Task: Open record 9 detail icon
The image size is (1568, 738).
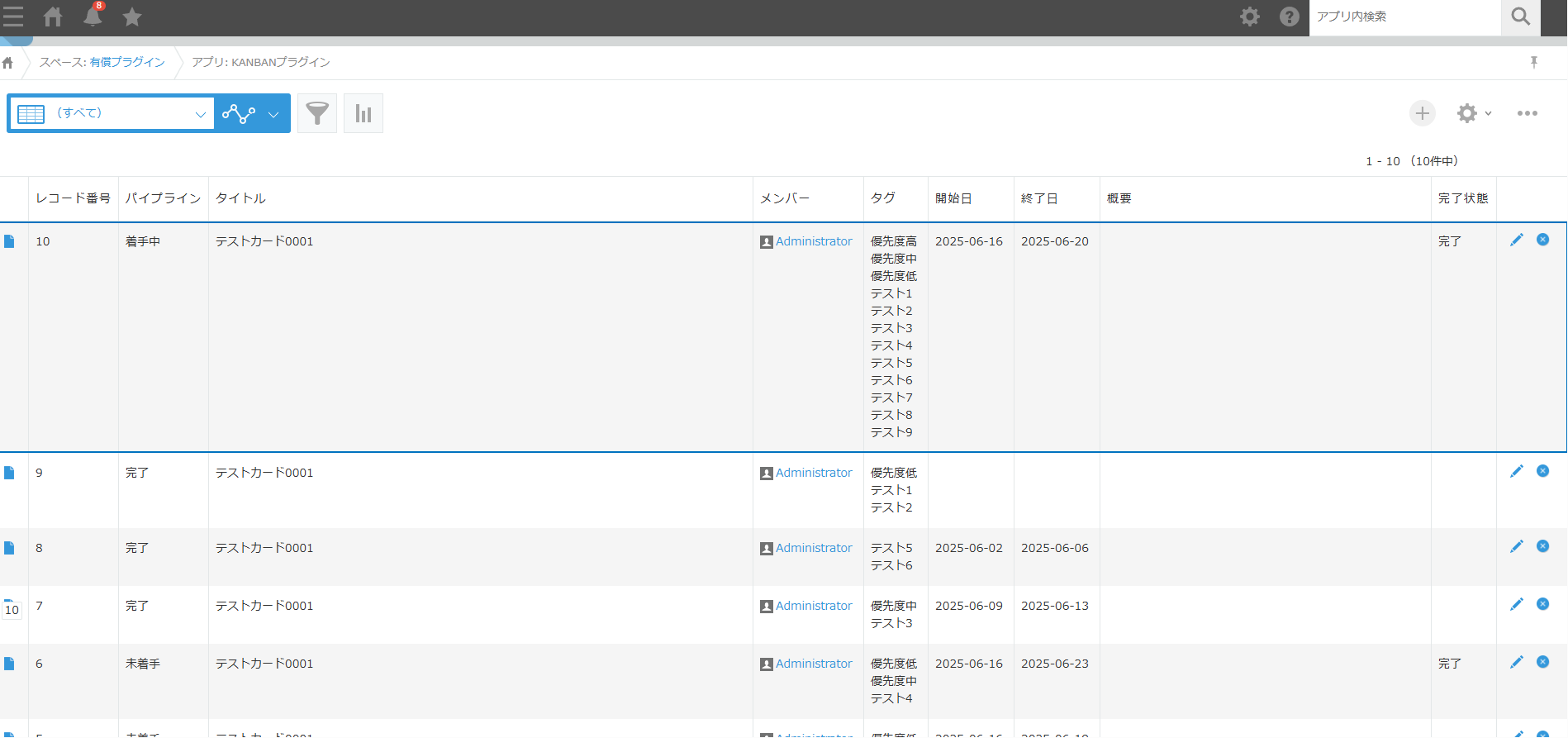Action: click(9, 473)
